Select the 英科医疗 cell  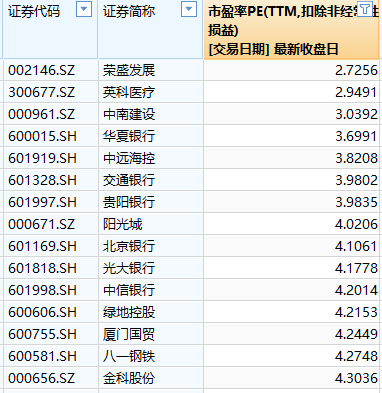151,92
